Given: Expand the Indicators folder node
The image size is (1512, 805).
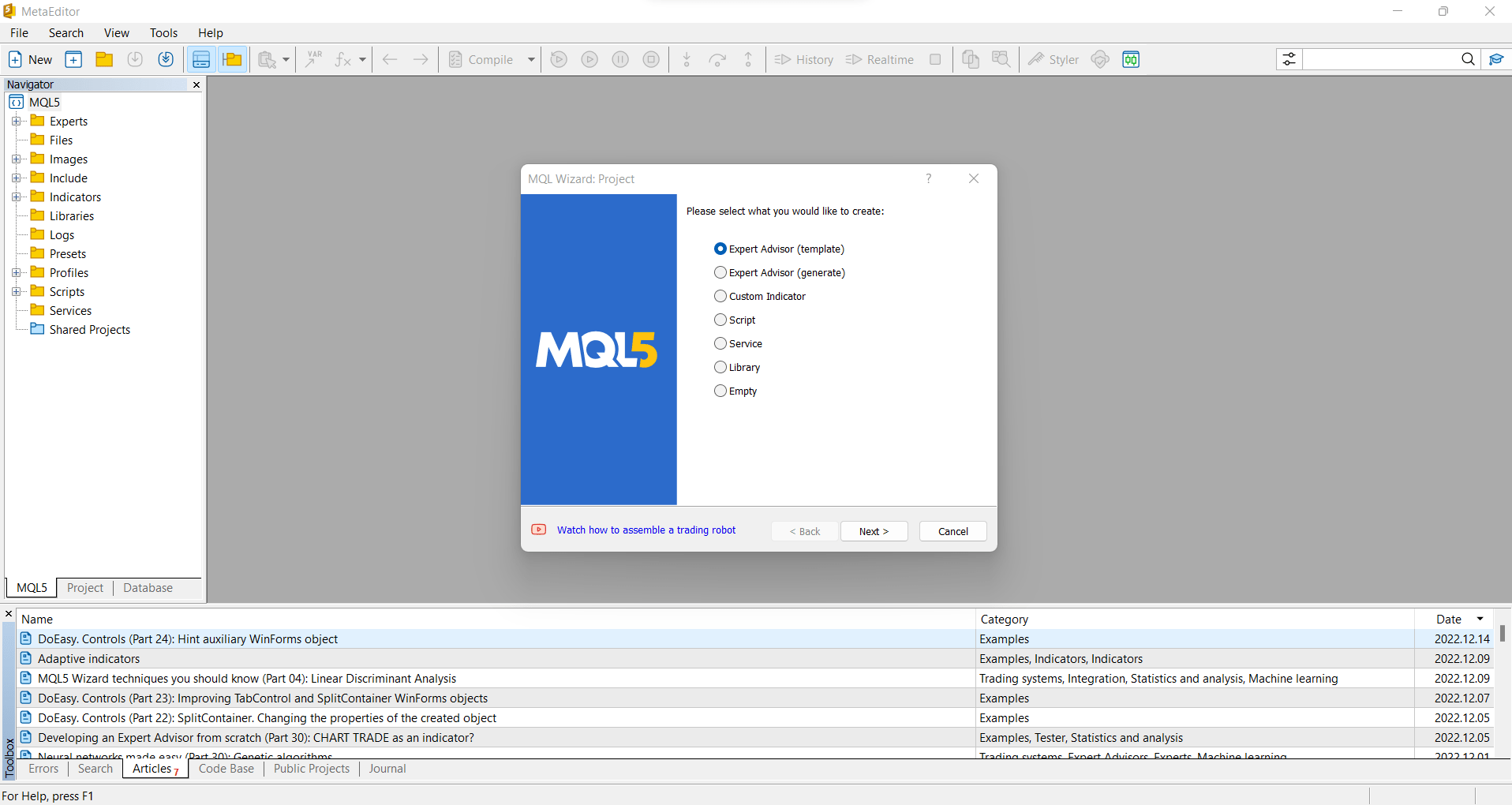Looking at the screenshot, I should tap(16, 197).
